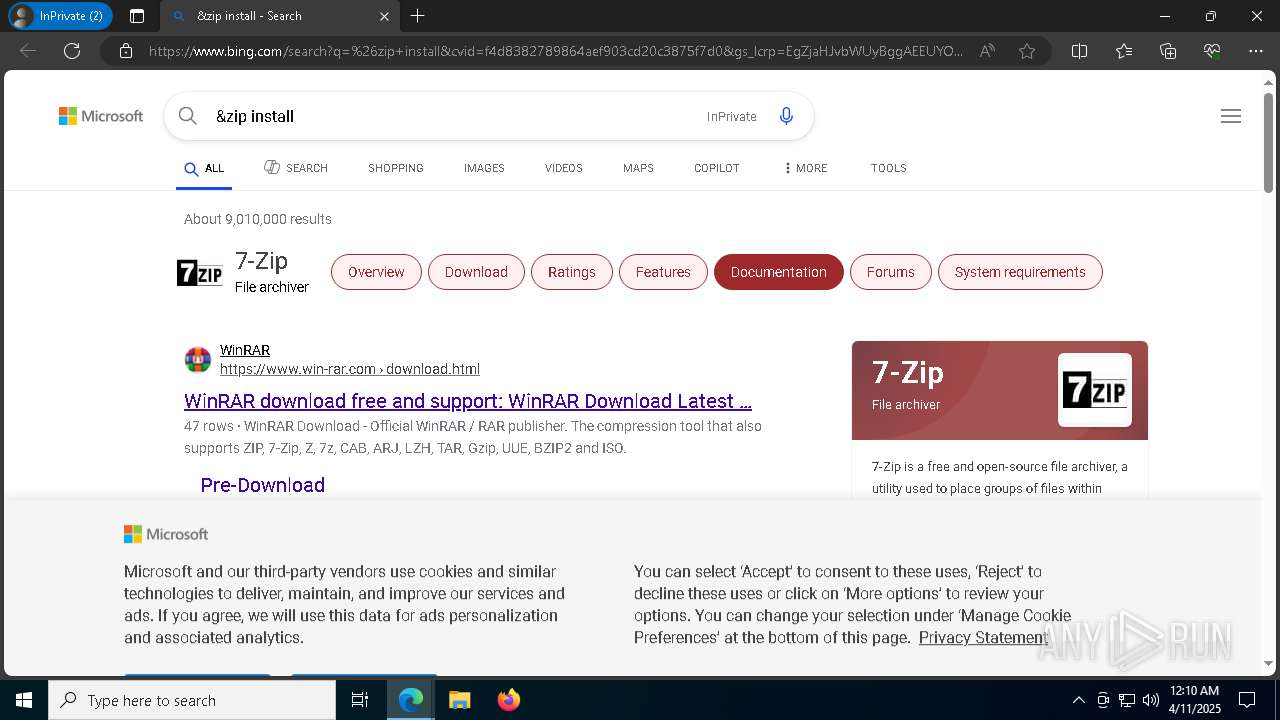Select the System requirements pill

pos(1020,272)
